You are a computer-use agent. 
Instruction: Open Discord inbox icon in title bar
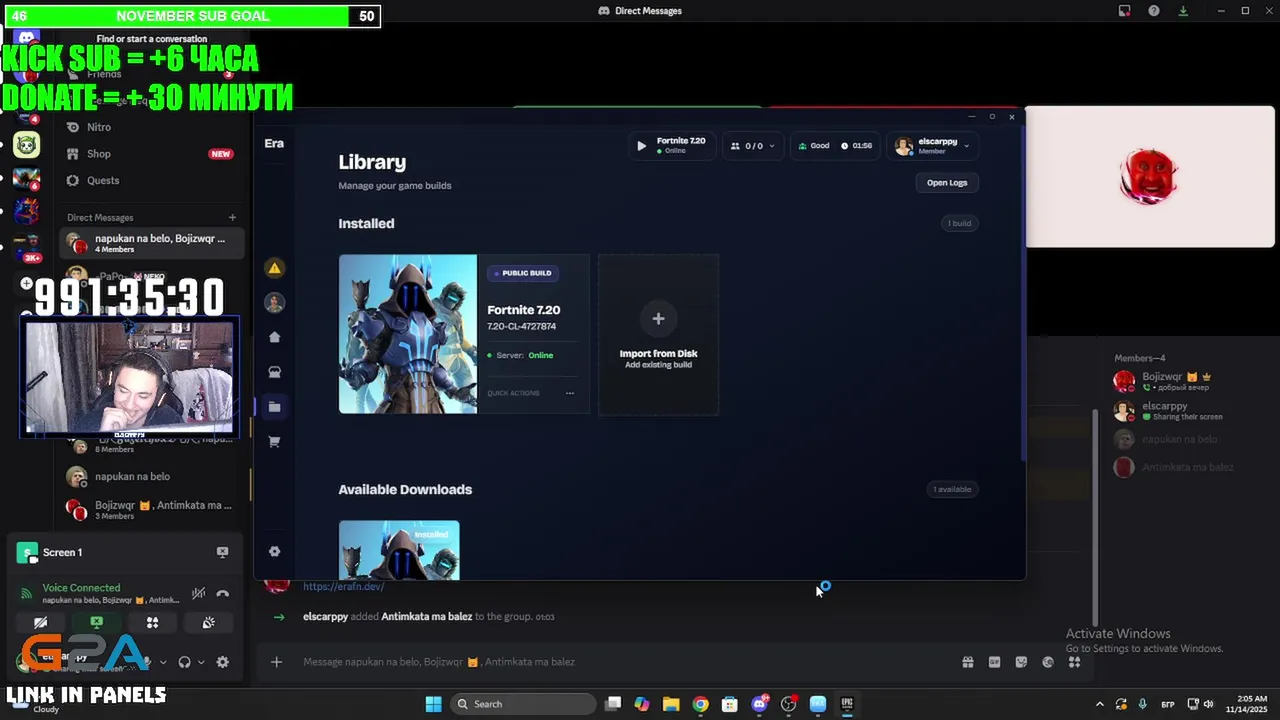pos(1125,11)
